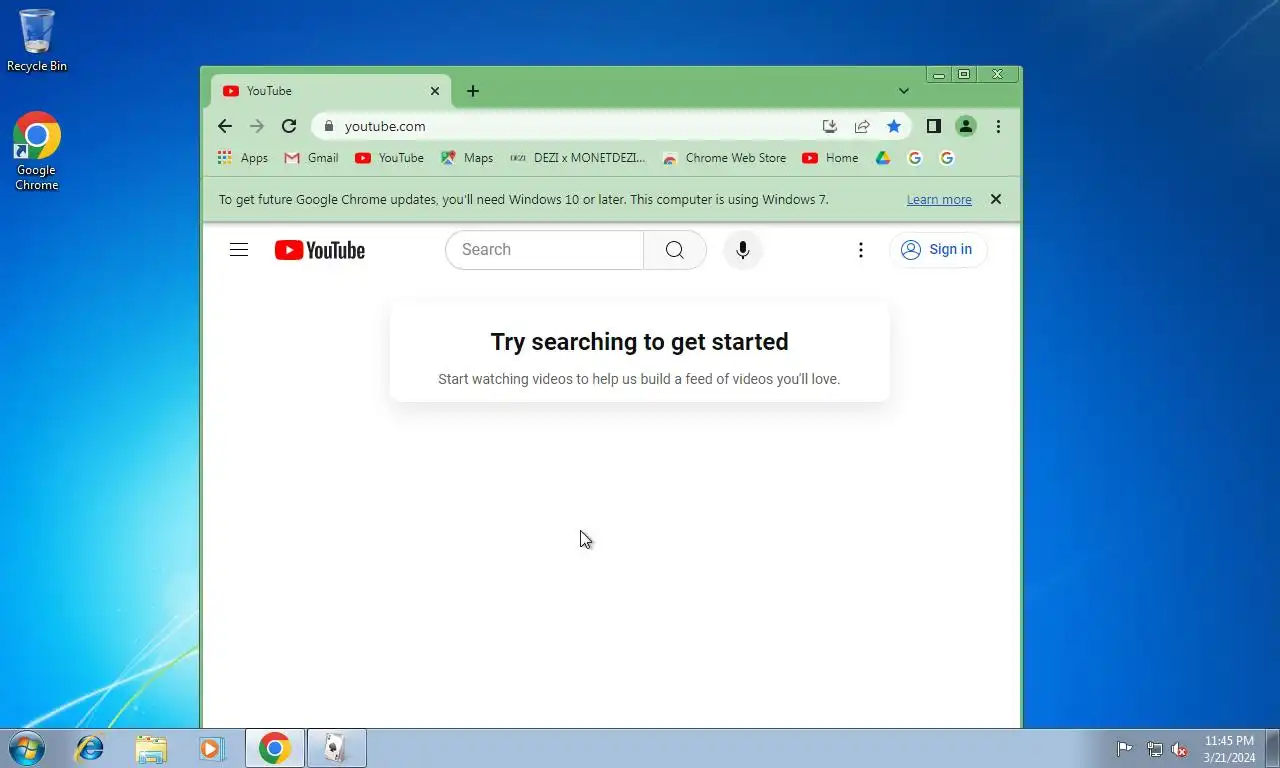Dismiss the Windows 7 update infobar
This screenshot has height=768, width=1280.
point(996,199)
